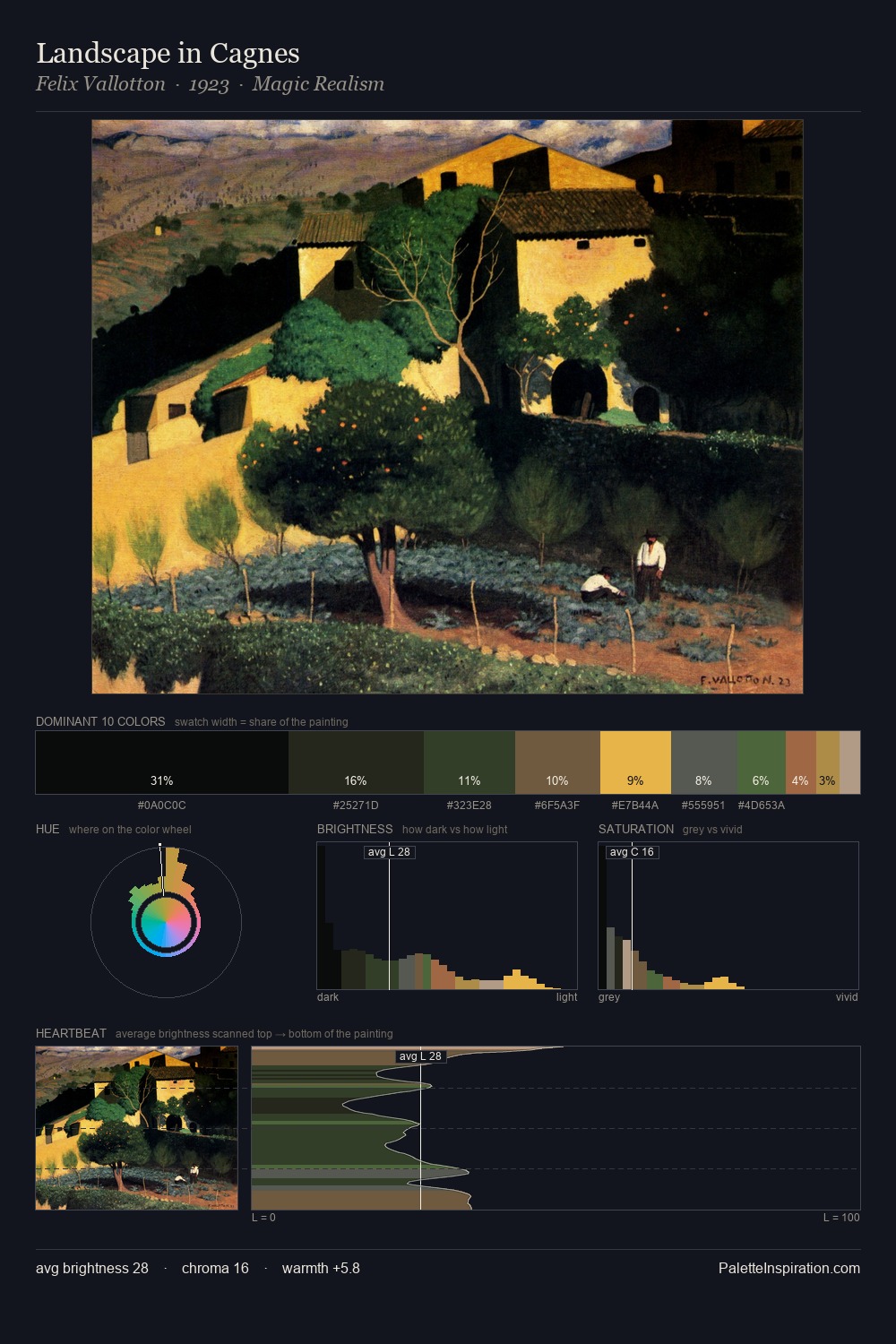Viewport: 896px width, 1344px height.
Task: Click the heartbeat brightness scan chart
Action: [x=556, y=1128]
